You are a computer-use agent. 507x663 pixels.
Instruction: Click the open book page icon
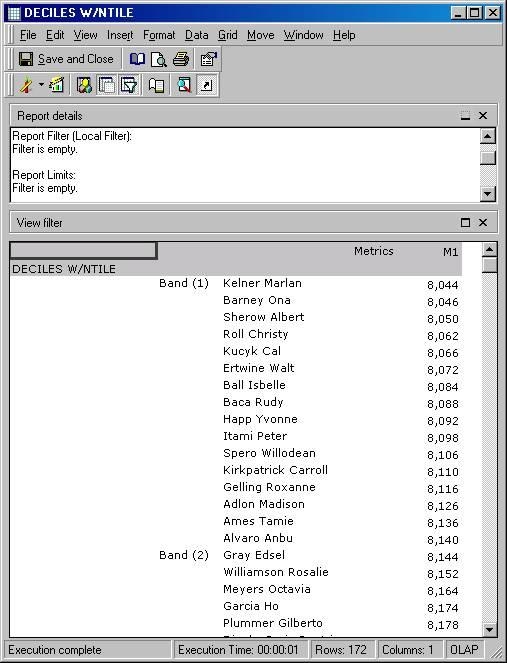156,85
